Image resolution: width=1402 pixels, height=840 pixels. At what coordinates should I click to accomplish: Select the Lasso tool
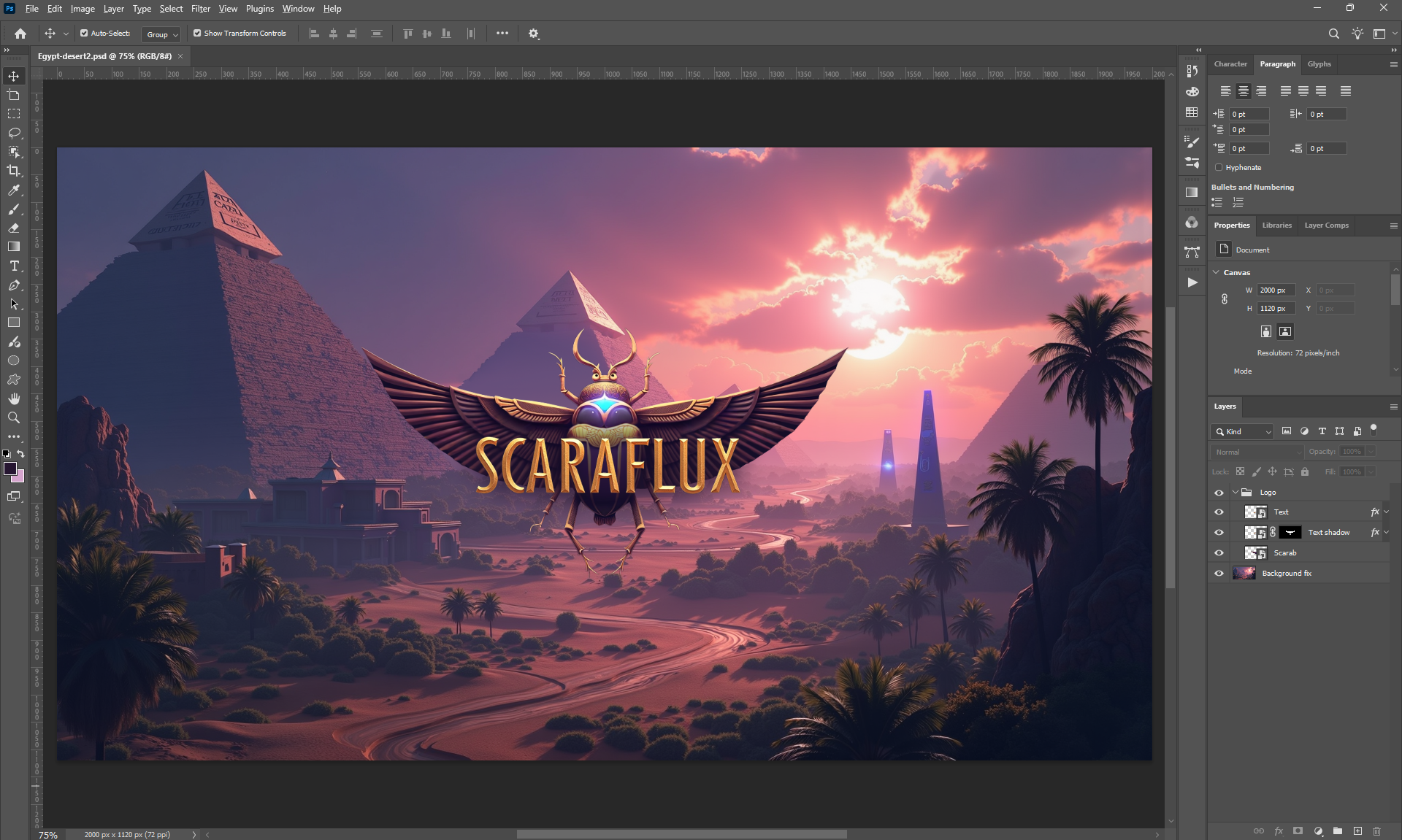[x=14, y=133]
